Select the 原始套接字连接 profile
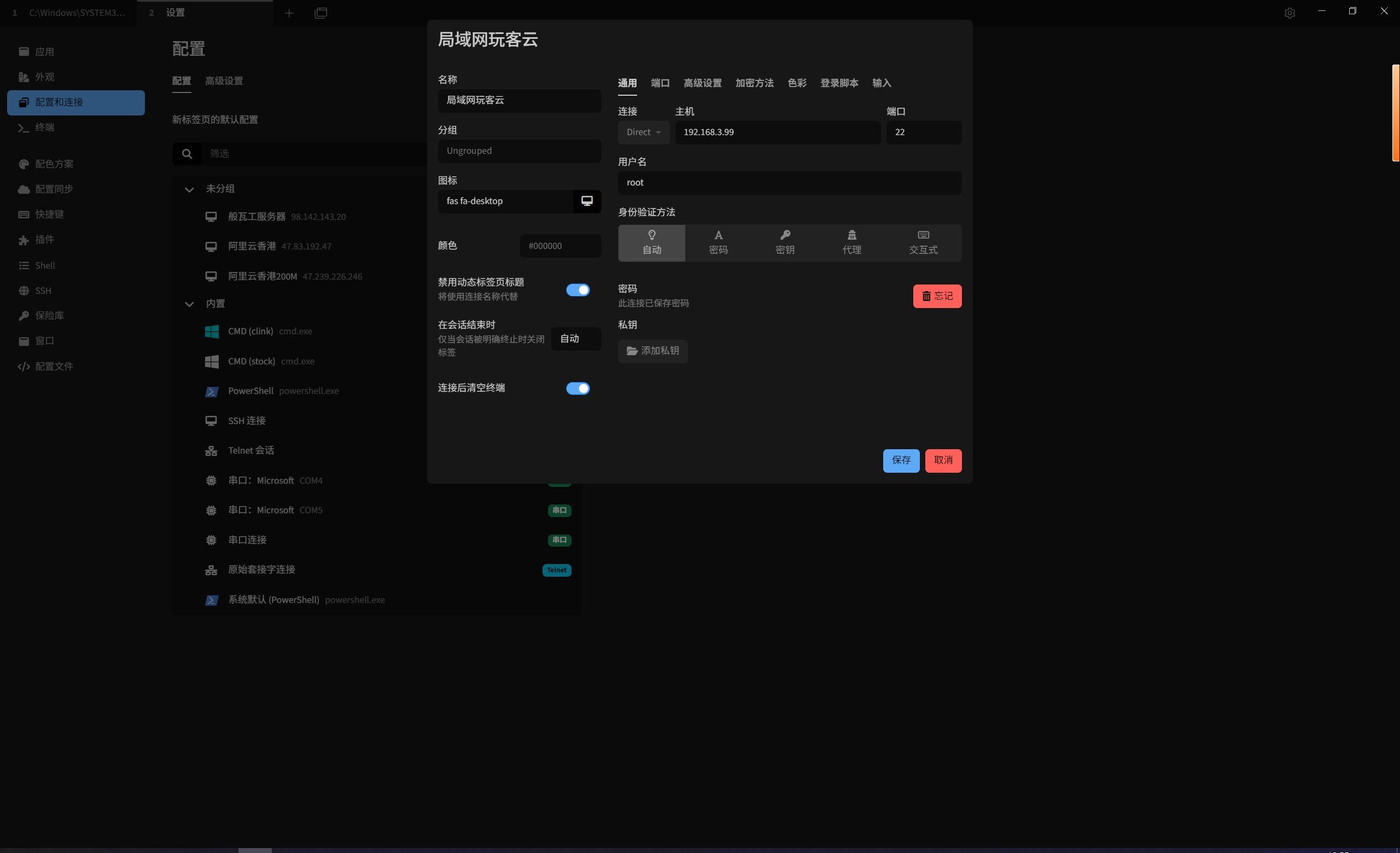 pyautogui.click(x=377, y=570)
